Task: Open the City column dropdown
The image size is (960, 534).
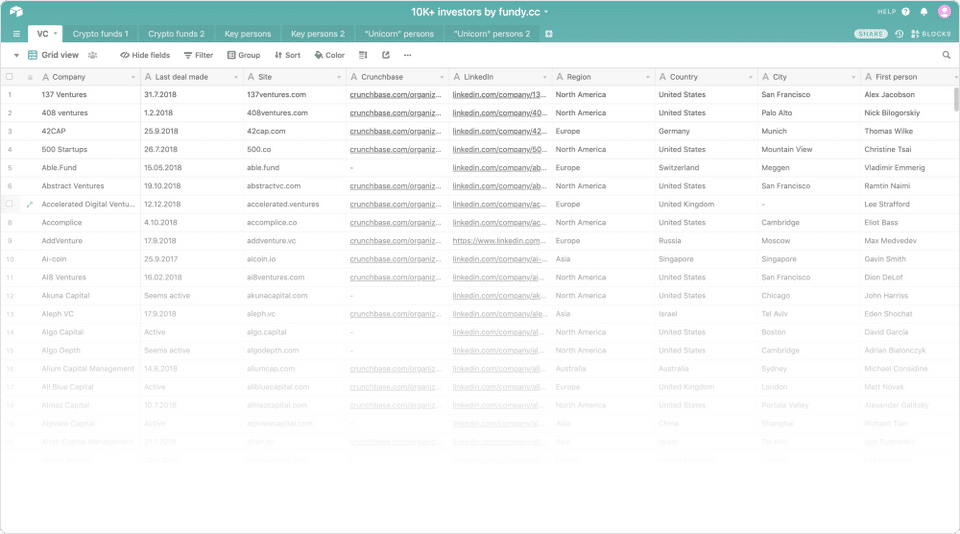Action: pyautogui.click(x=853, y=77)
